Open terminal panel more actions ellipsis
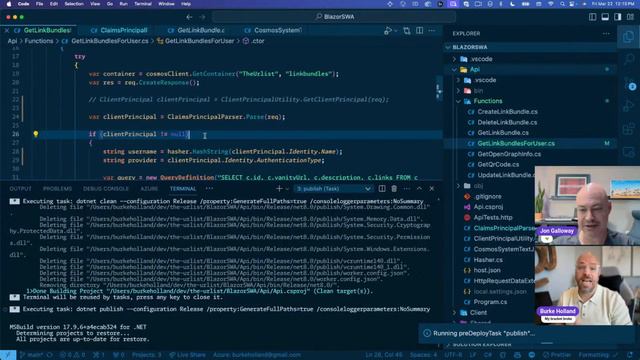Image resolution: width=640 pixels, height=360 pixels. pyautogui.click(x=407, y=189)
